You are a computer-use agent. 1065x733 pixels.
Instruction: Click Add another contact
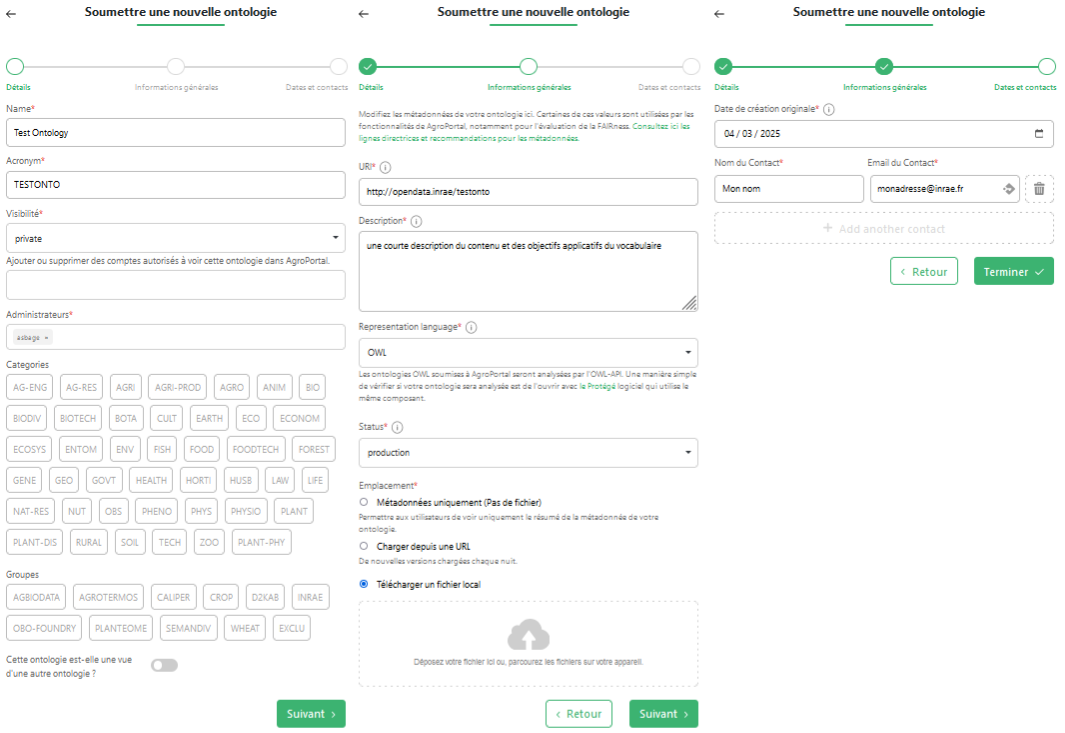pyautogui.click(x=884, y=228)
